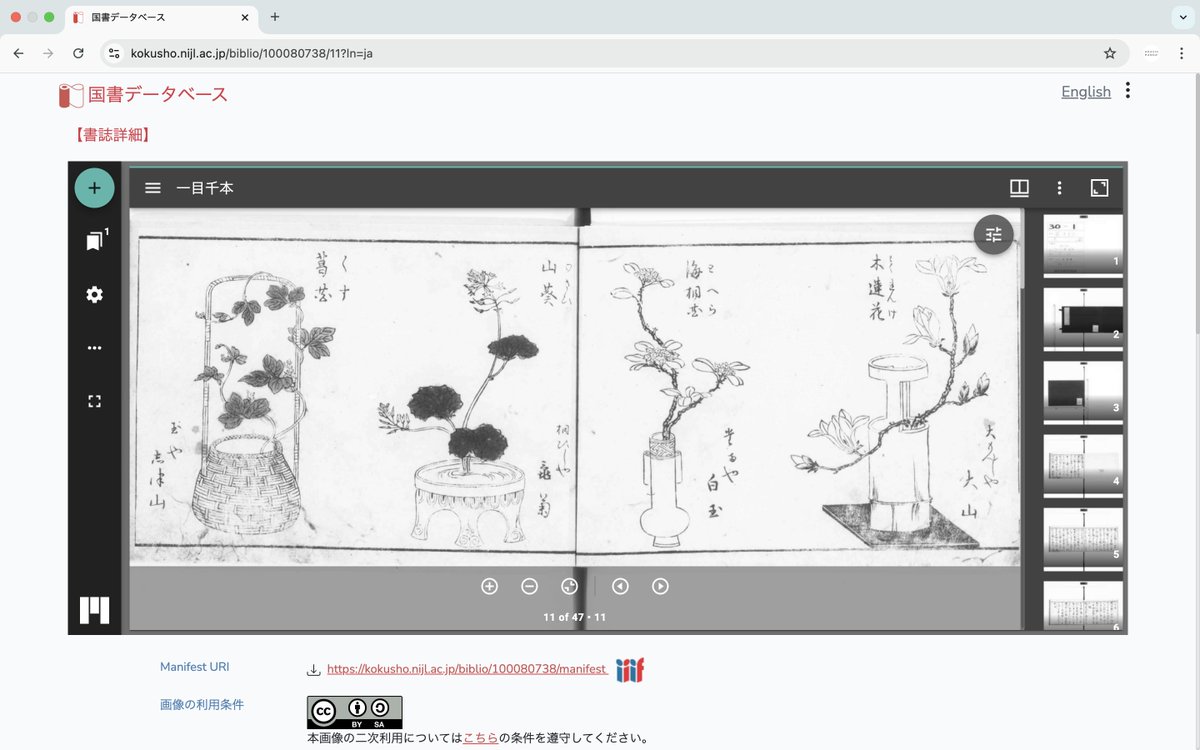Select thumbnail page 3
This screenshot has height=750, width=1200.
[1083, 392]
